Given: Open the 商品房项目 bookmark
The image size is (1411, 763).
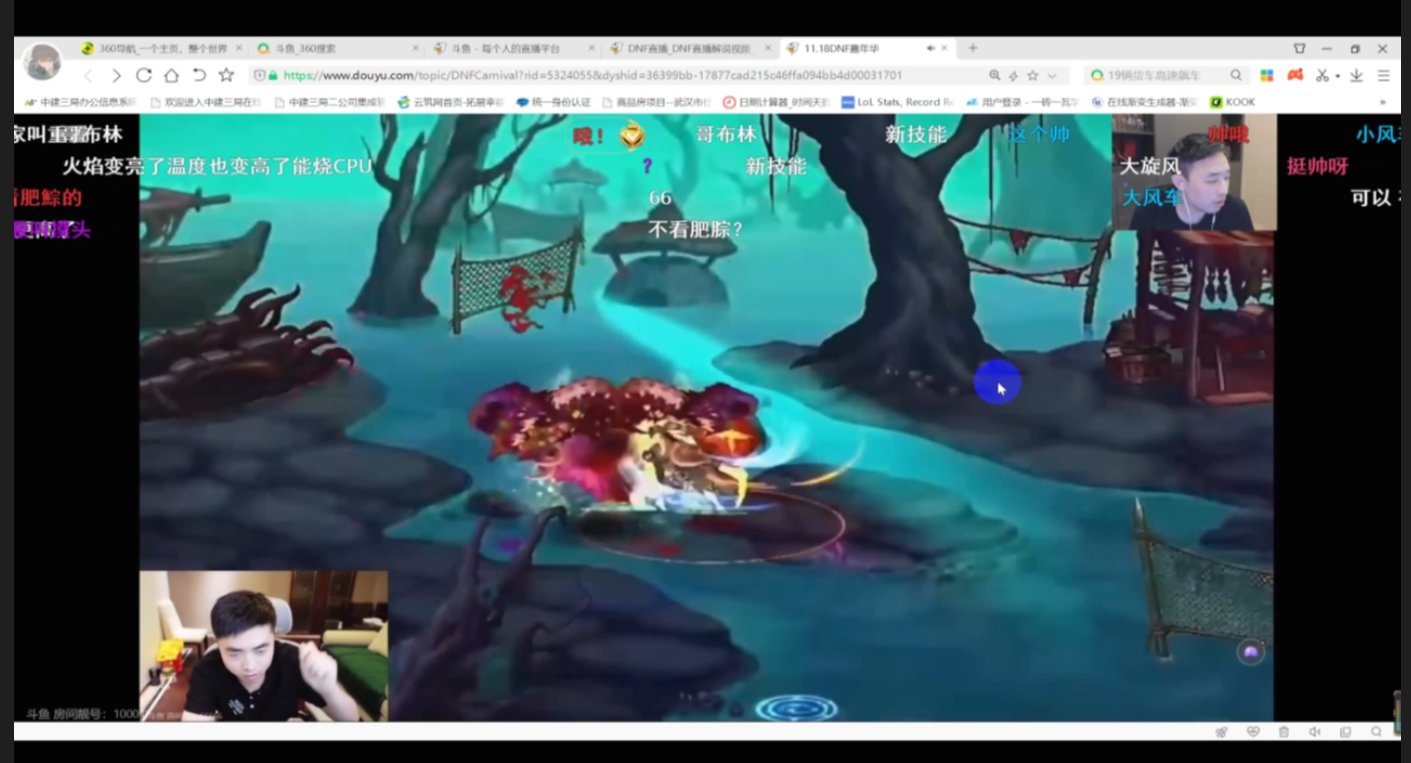Looking at the screenshot, I should click(657, 102).
